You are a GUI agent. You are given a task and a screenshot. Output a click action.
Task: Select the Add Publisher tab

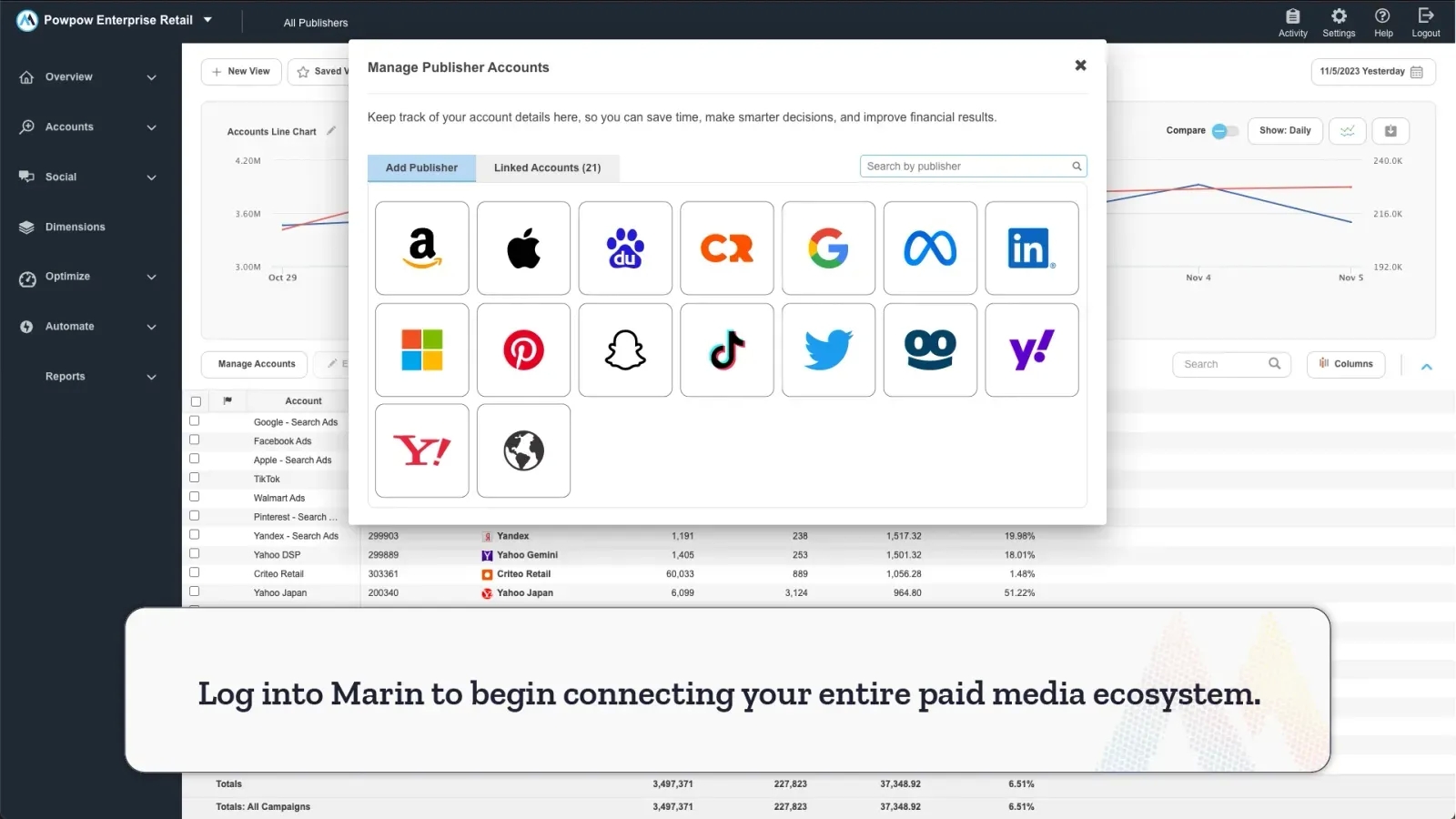tap(421, 167)
